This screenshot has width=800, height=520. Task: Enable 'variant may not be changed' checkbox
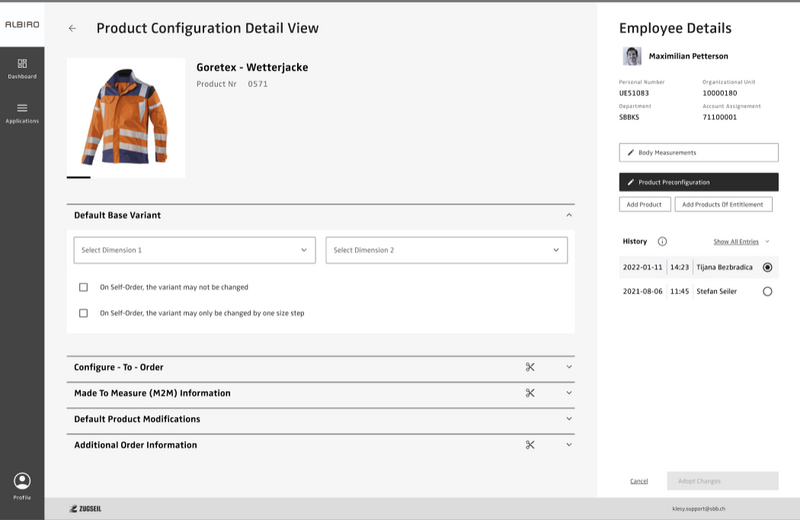tap(84, 287)
